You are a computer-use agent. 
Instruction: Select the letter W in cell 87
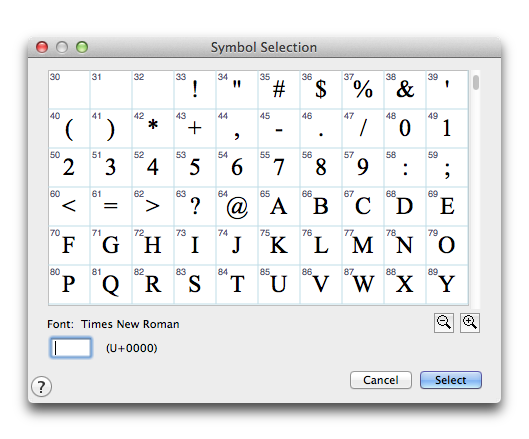point(363,284)
